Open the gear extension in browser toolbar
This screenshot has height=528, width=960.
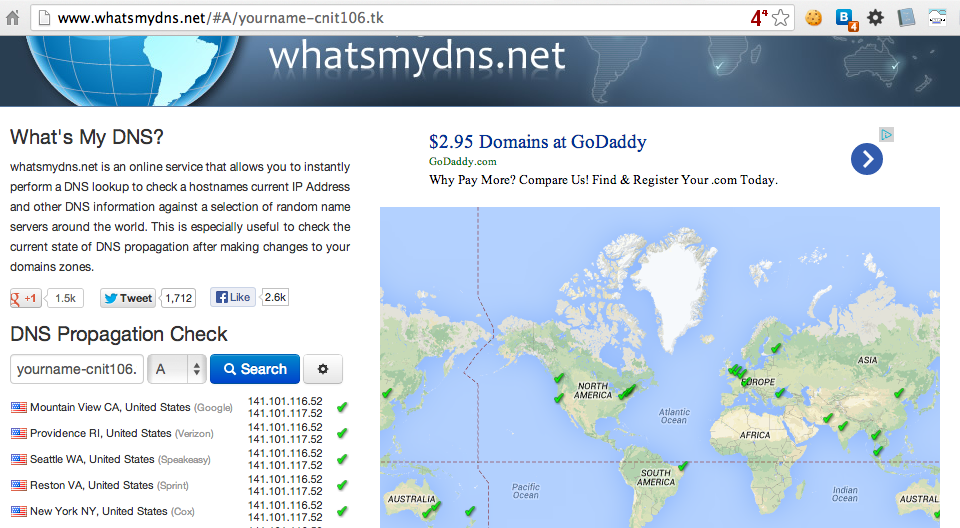pos(876,18)
